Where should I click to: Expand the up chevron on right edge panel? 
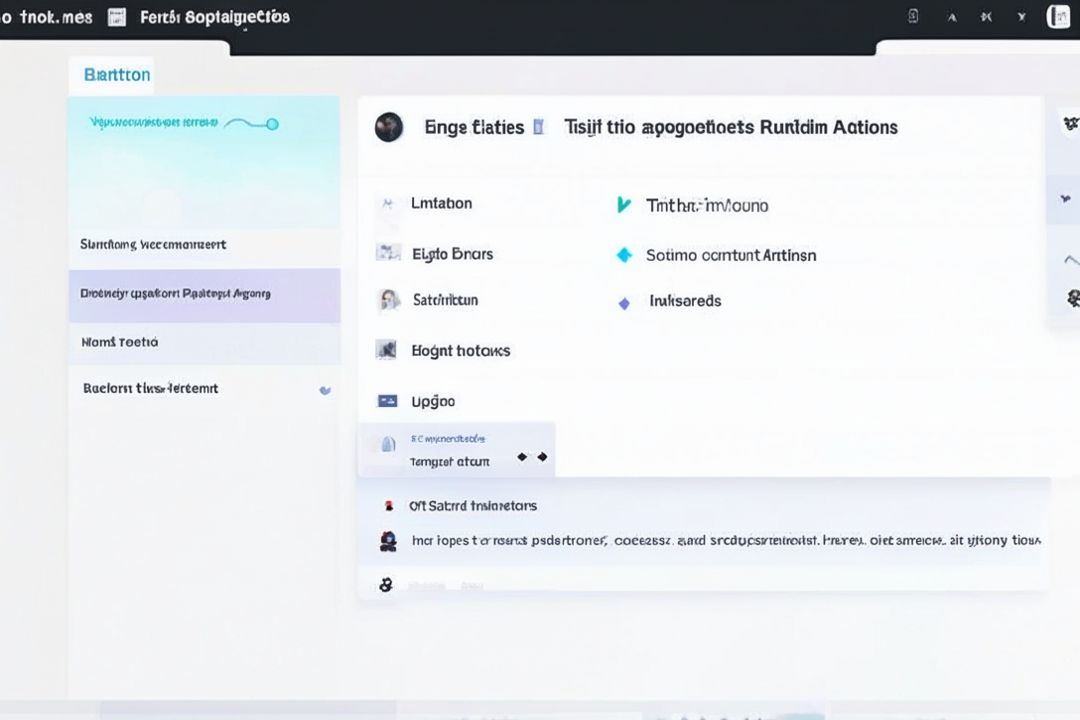(1071, 260)
